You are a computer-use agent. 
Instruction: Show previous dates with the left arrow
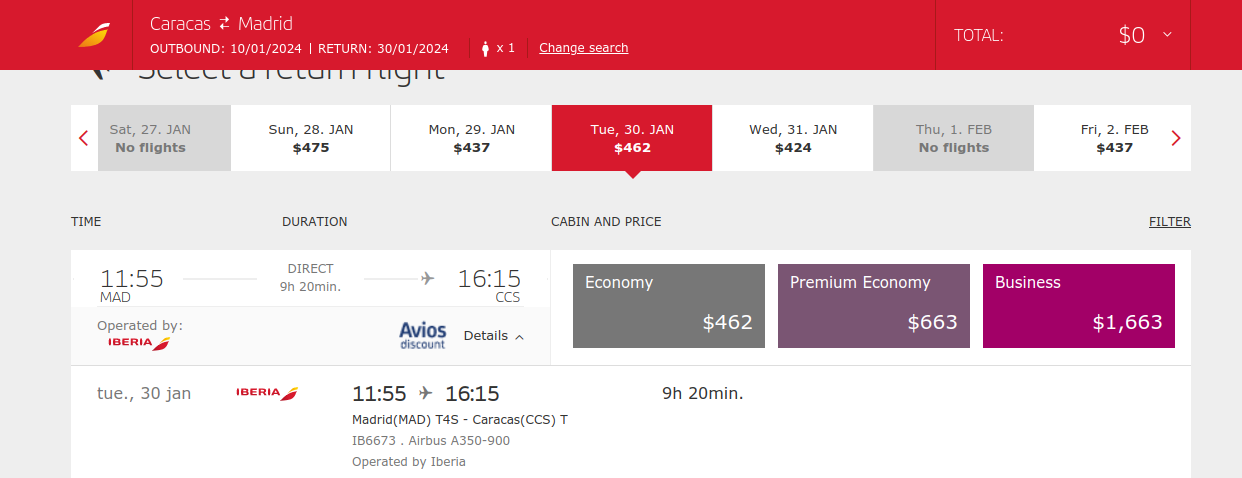[84, 138]
